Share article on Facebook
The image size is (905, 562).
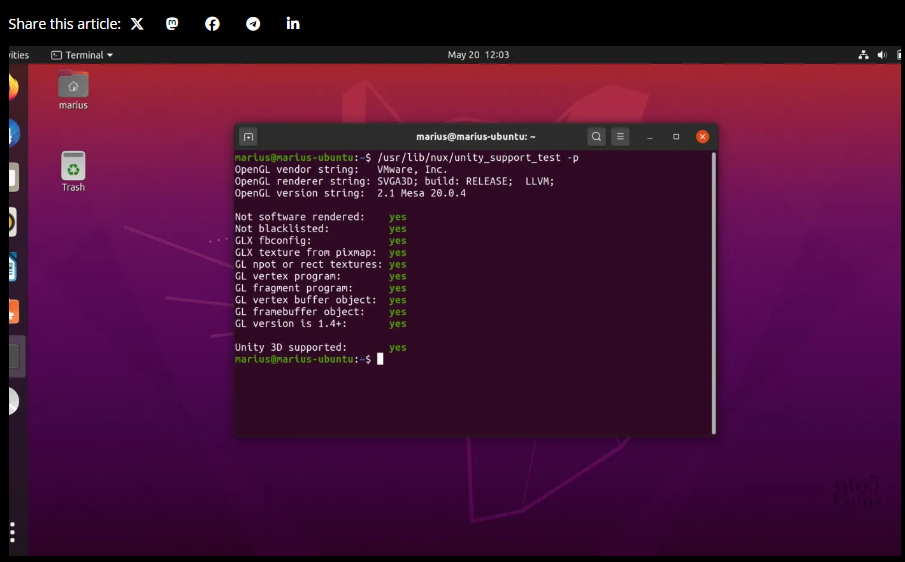[212, 24]
